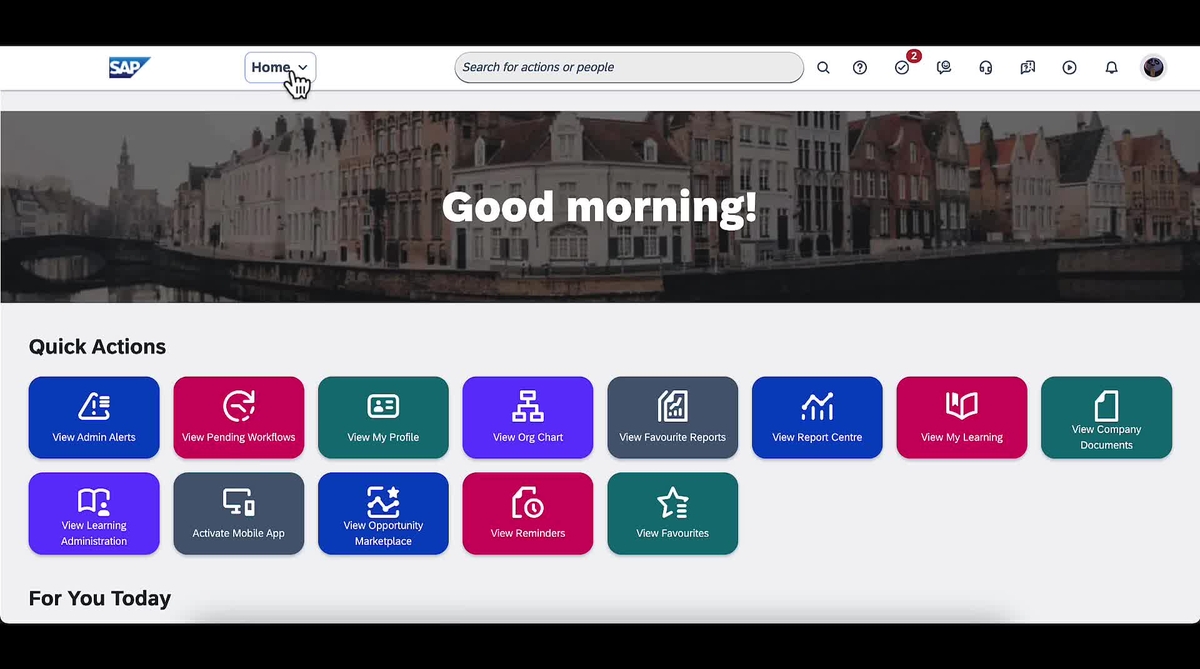Open View Report Centre tile

pos(817,418)
